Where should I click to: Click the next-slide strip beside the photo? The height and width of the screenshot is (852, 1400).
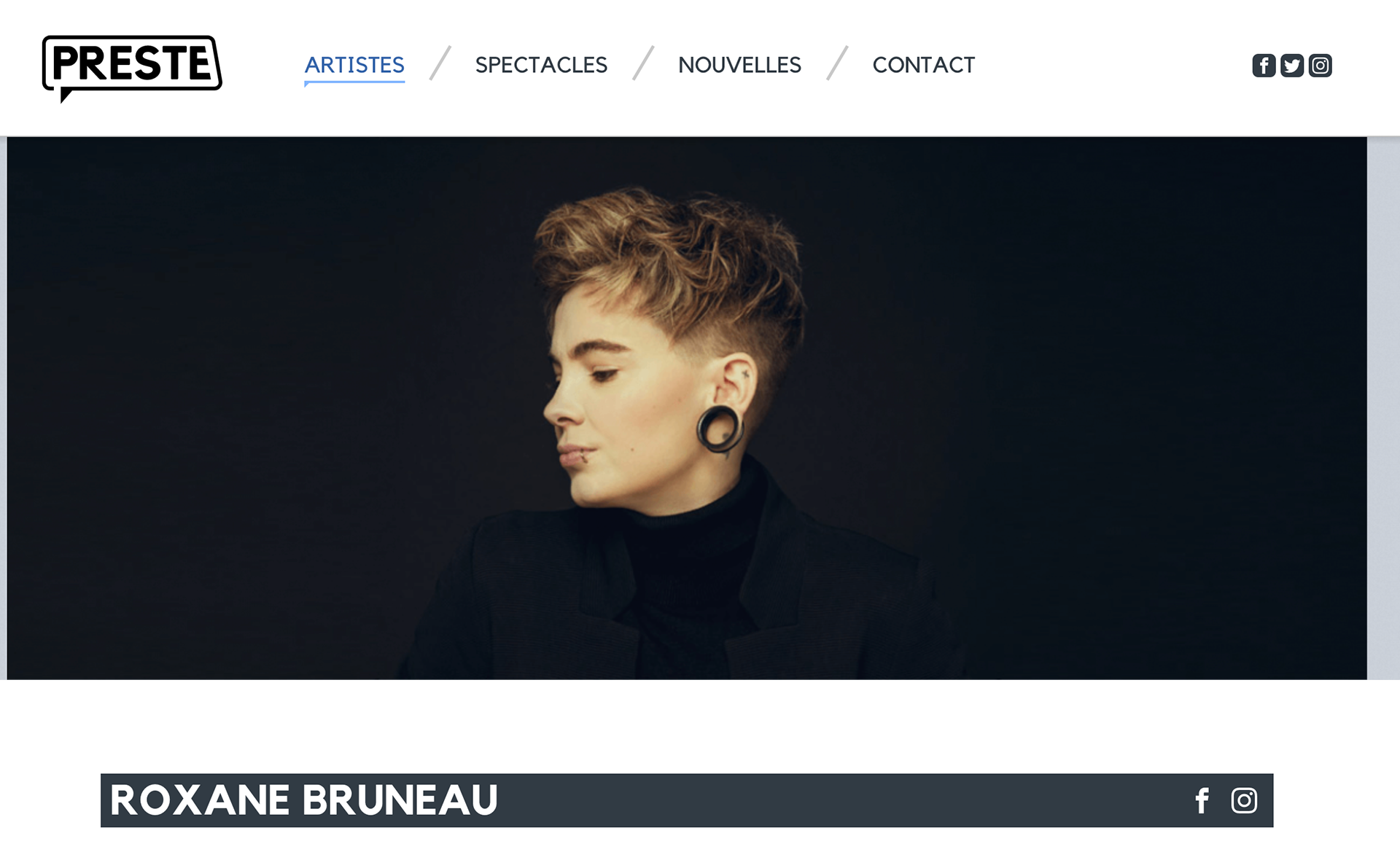(1383, 408)
